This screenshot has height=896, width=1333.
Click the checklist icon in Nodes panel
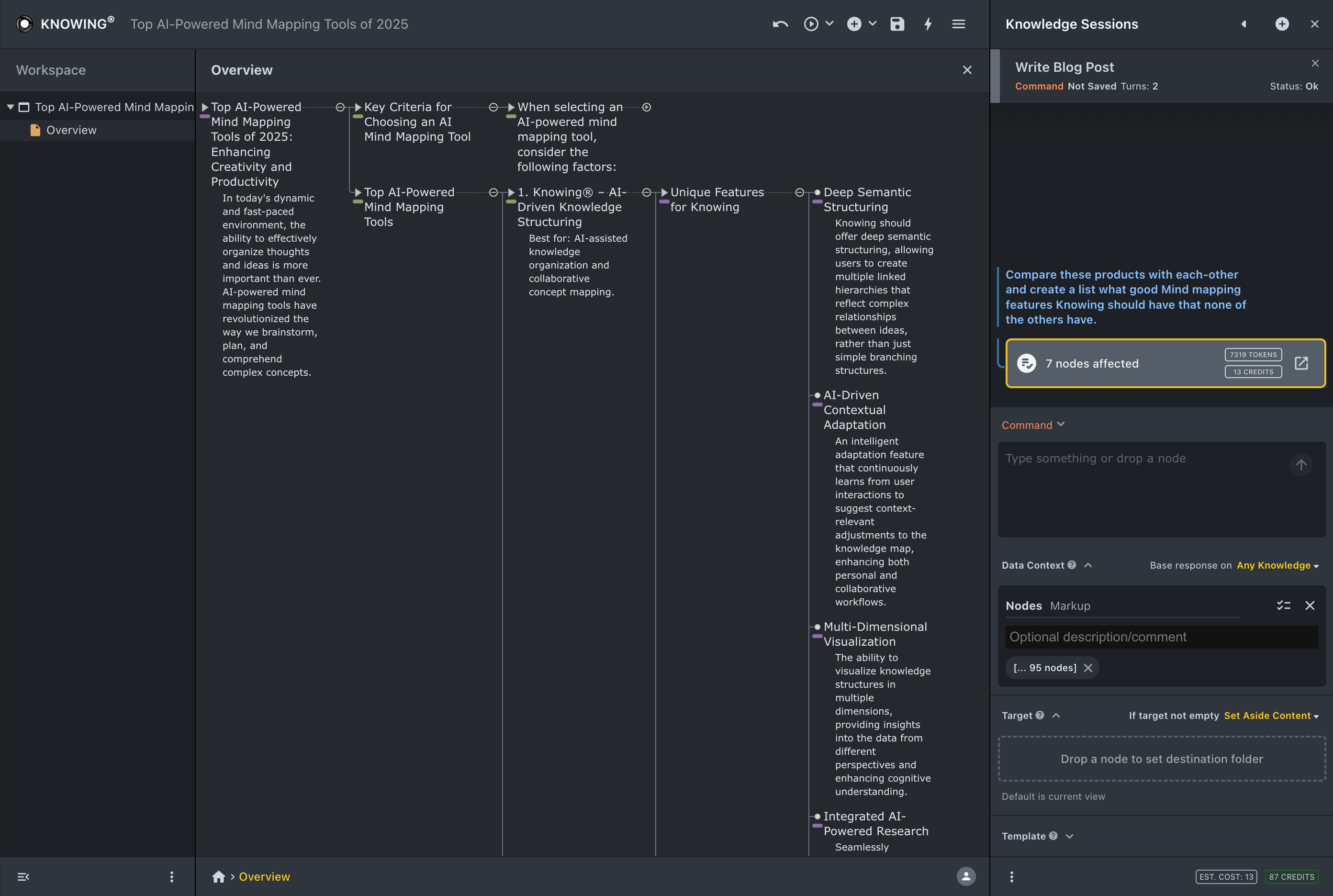point(1283,606)
